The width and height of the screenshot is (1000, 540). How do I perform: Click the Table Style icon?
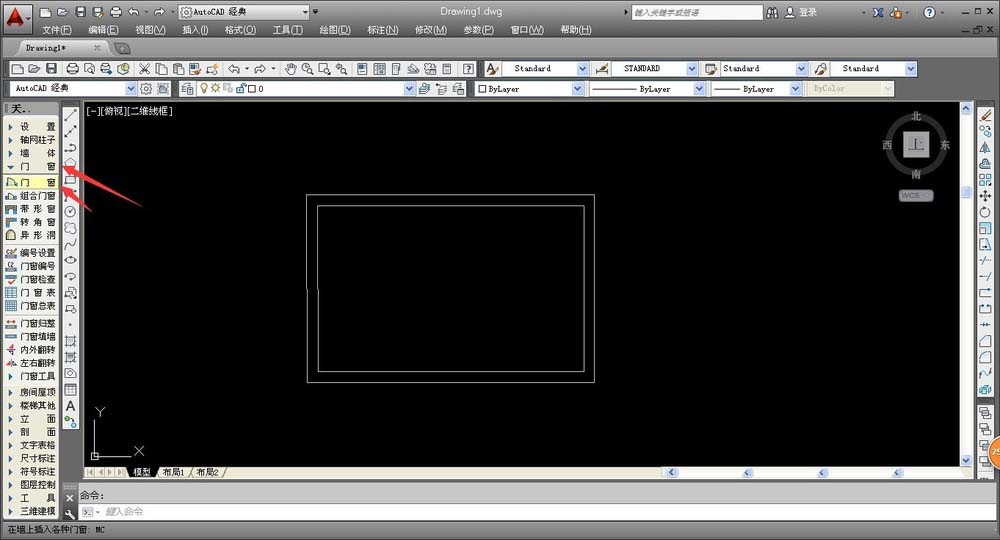coord(711,69)
